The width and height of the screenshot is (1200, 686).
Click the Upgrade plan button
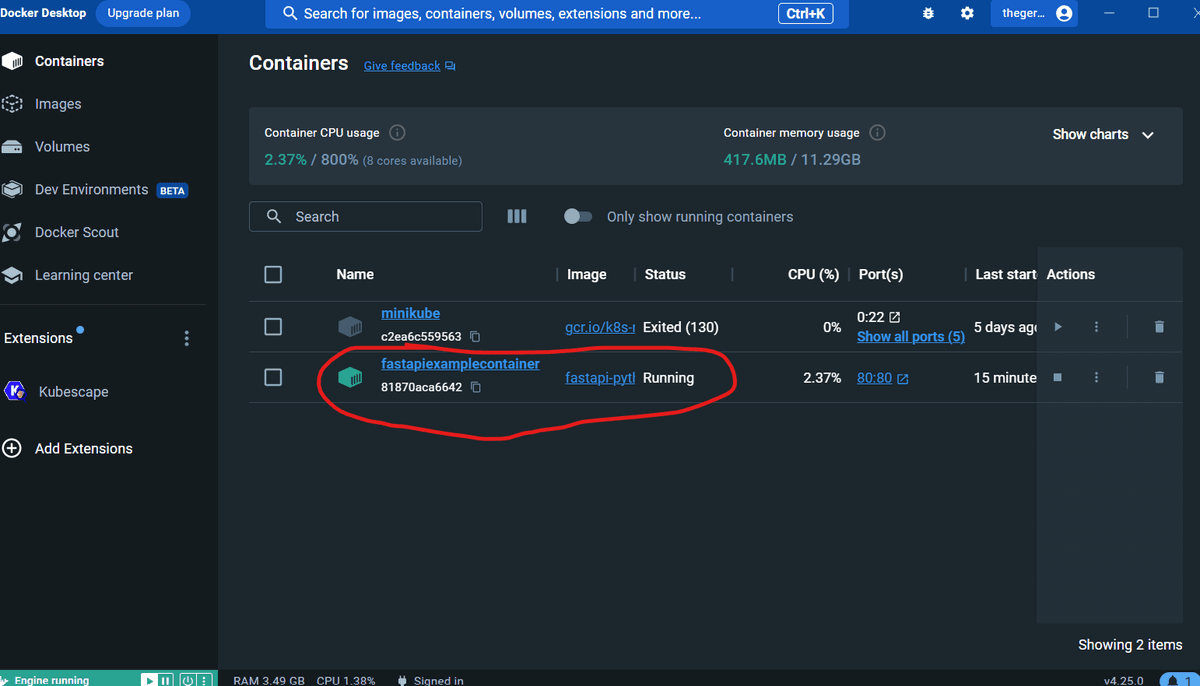143,14
